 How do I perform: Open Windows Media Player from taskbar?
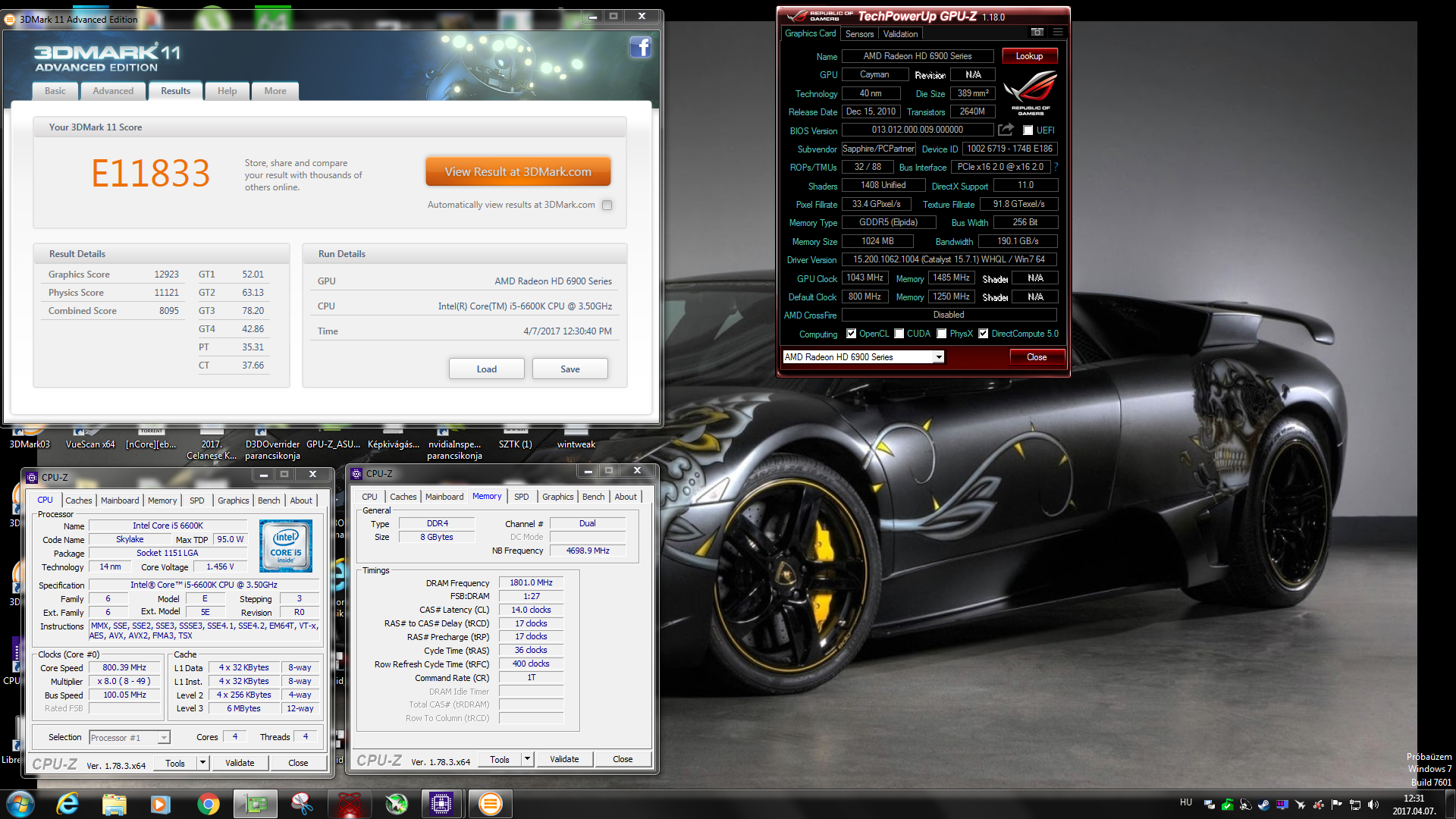click(161, 804)
